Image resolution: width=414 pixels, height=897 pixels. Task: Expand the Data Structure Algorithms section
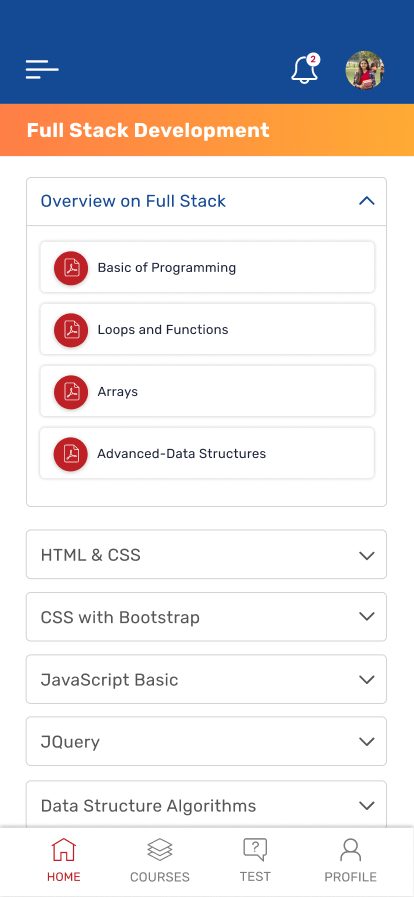pyautogui.click(x=367, y=805)
